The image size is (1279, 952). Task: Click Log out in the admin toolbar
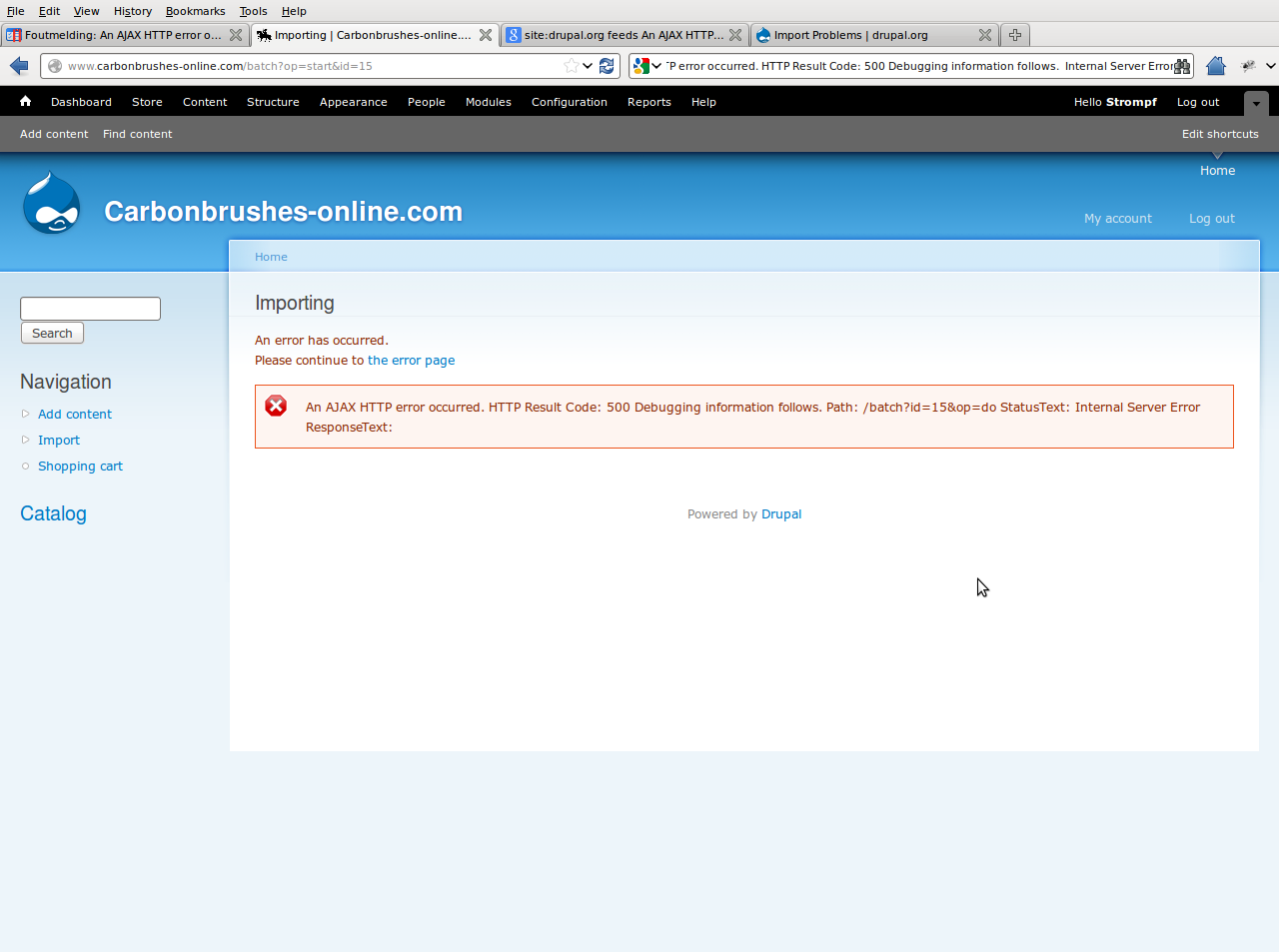[x=1198, y=102]
